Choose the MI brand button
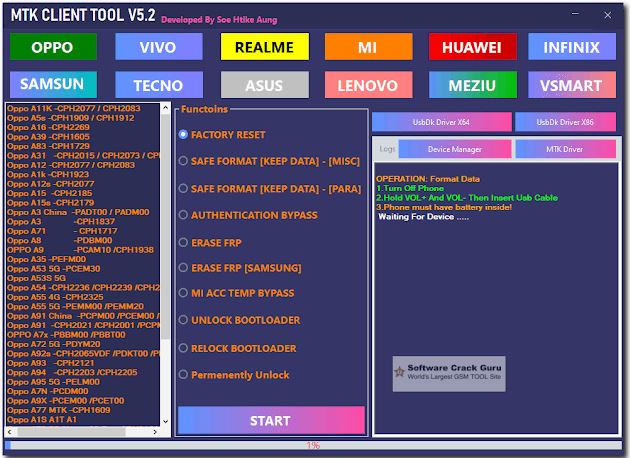630x458 pixels. point(368,47)
